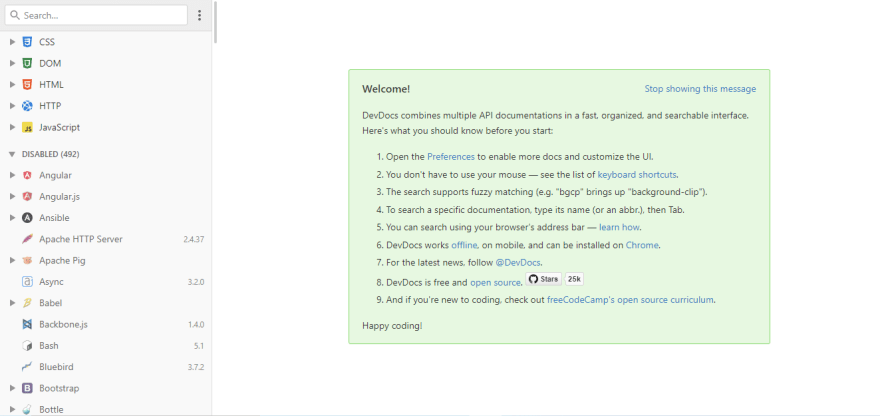Follow the @DevDocs link
The width and height of the screenshot is (880, 416).
518,263
